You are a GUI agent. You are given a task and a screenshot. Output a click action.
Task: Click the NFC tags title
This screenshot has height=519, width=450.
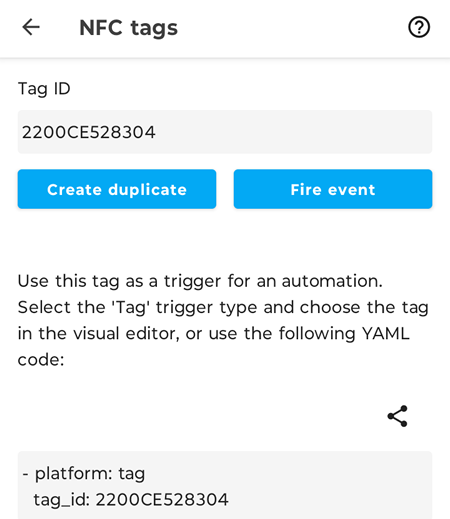tap(129, 28)
